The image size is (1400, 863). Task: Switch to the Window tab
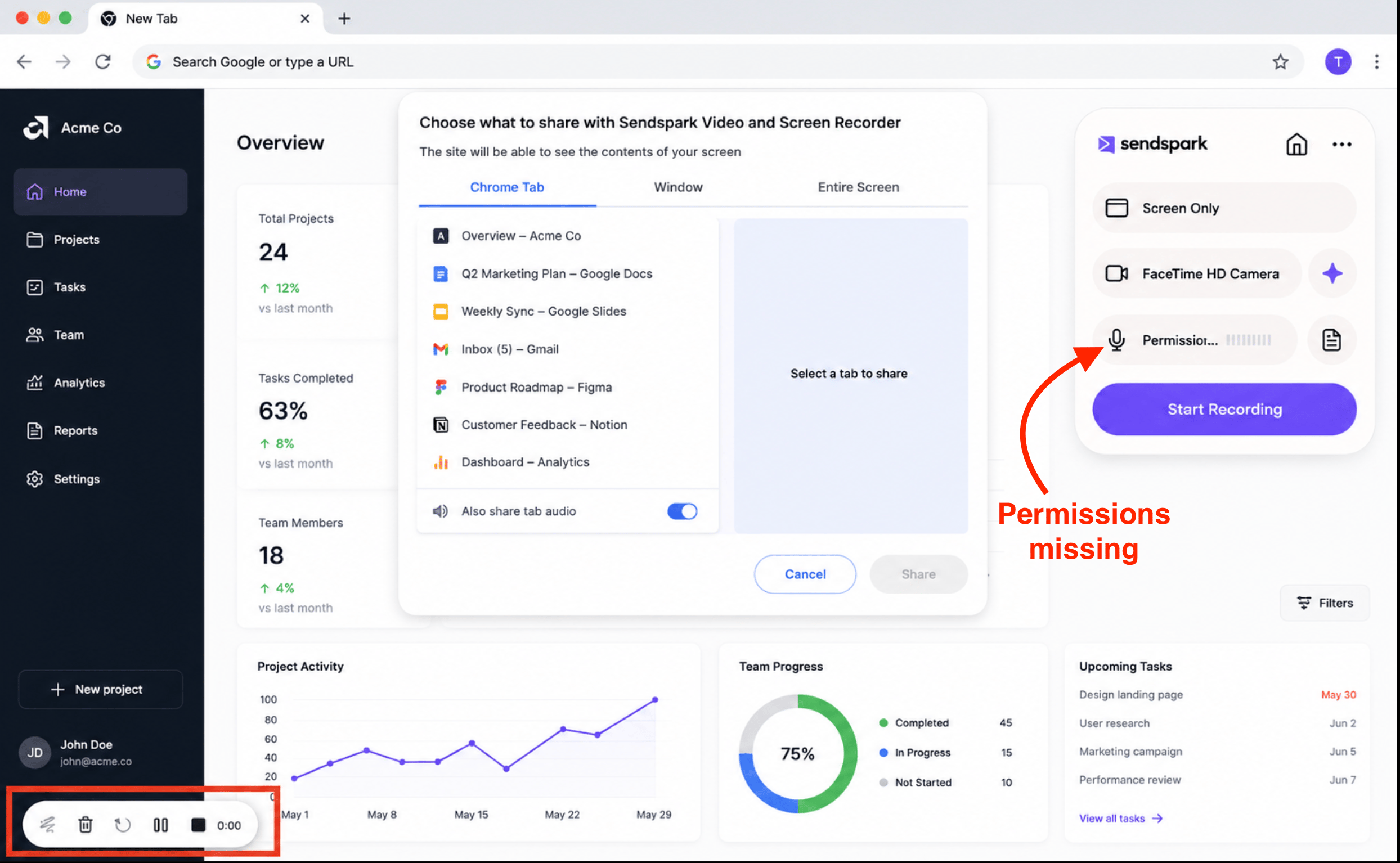[678, 187]
